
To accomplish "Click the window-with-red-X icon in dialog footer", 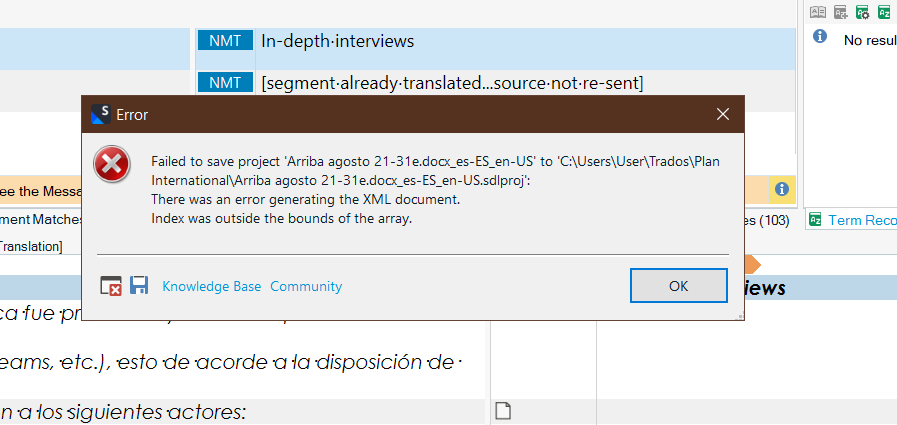I will pyautogui.click(x=111, y=286).
